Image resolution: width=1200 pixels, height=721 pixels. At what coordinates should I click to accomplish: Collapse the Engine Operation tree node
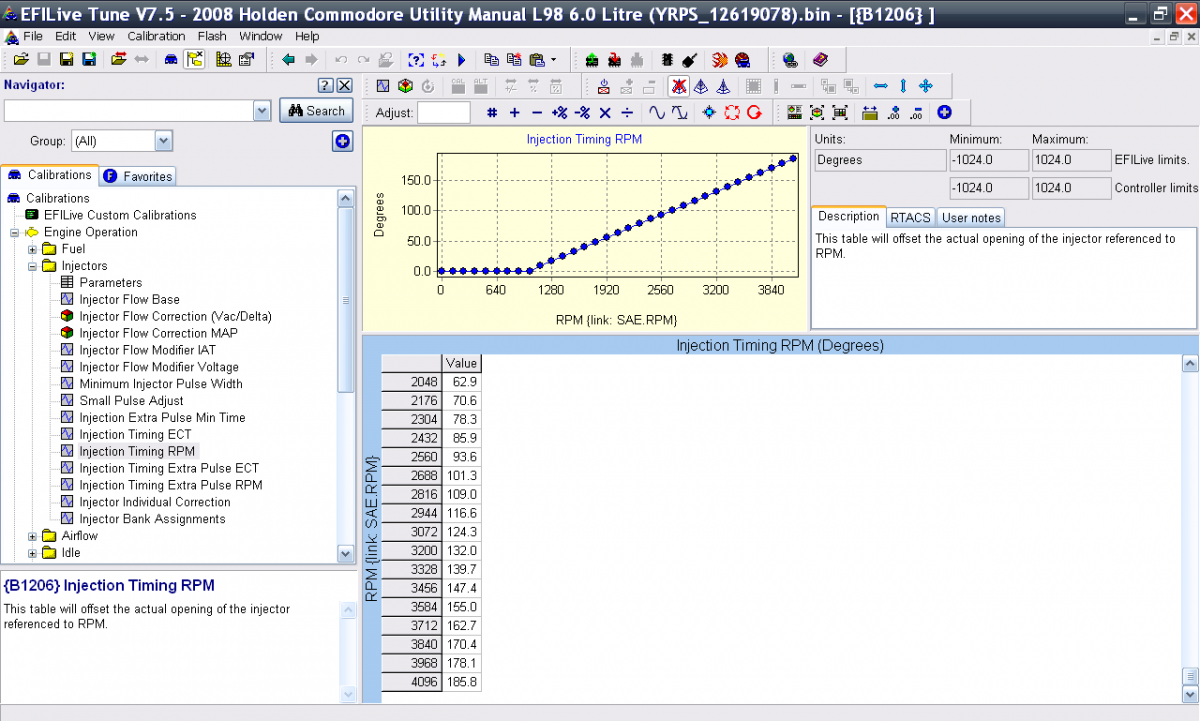(15, 232)
